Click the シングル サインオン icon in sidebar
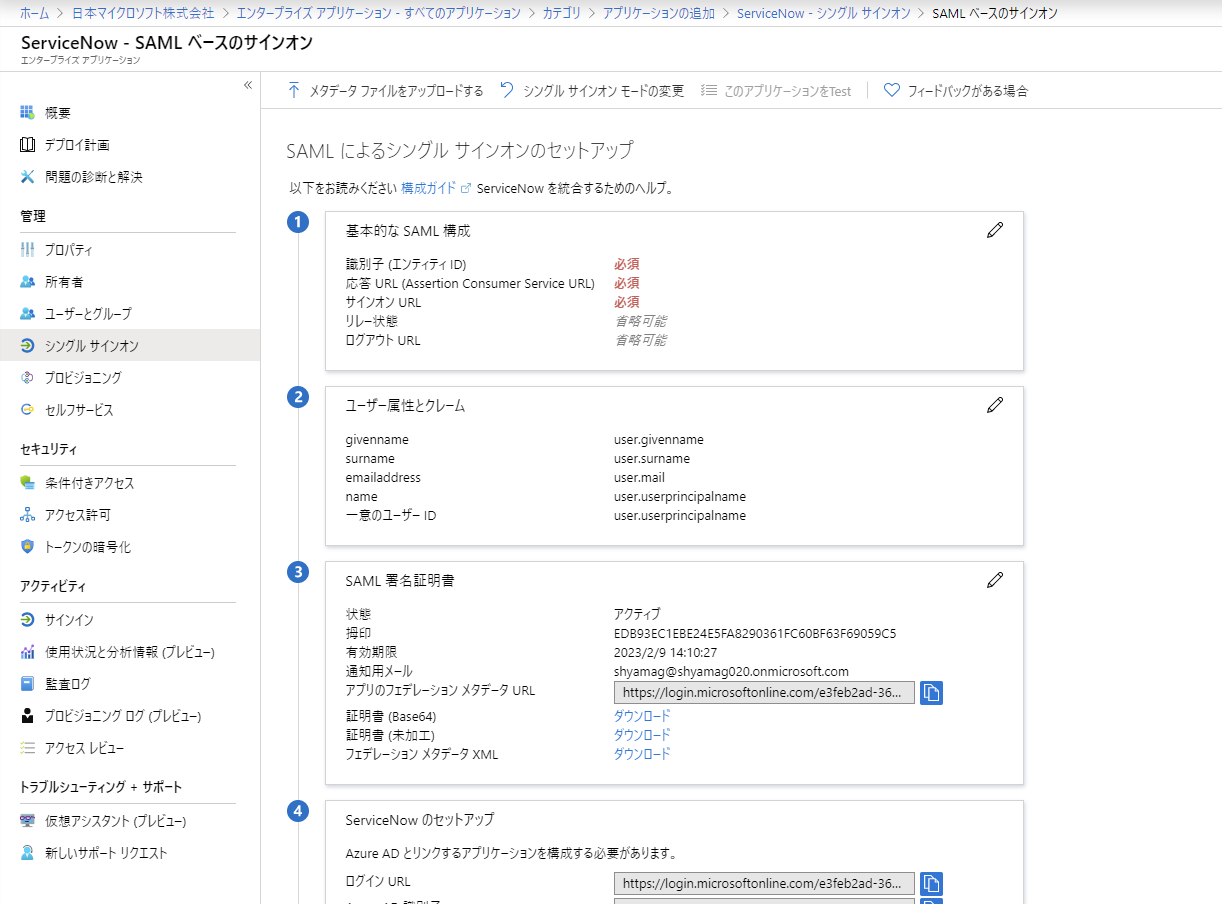 tap(28, 346)
